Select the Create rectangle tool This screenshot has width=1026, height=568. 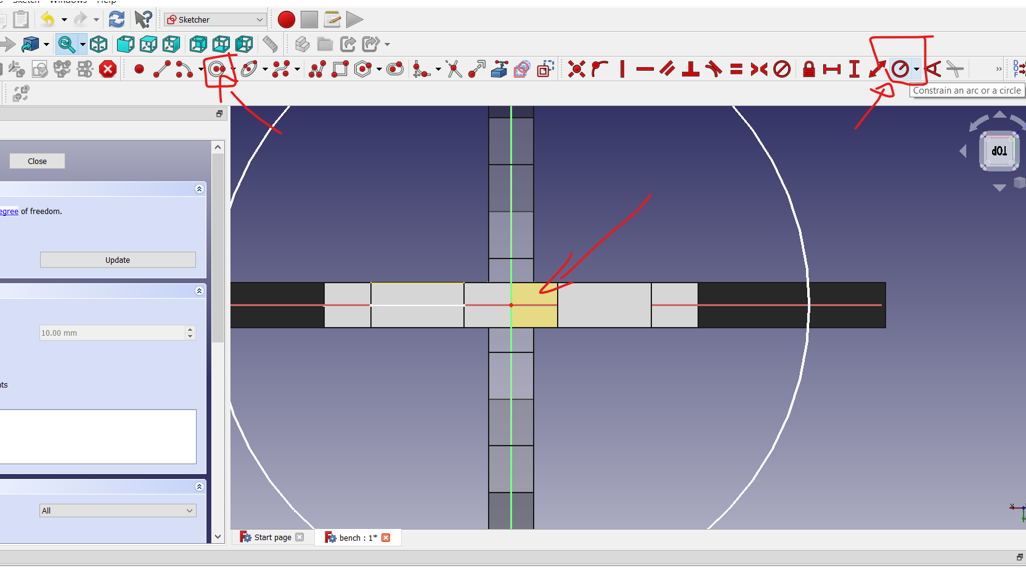[x=340, y=69]
